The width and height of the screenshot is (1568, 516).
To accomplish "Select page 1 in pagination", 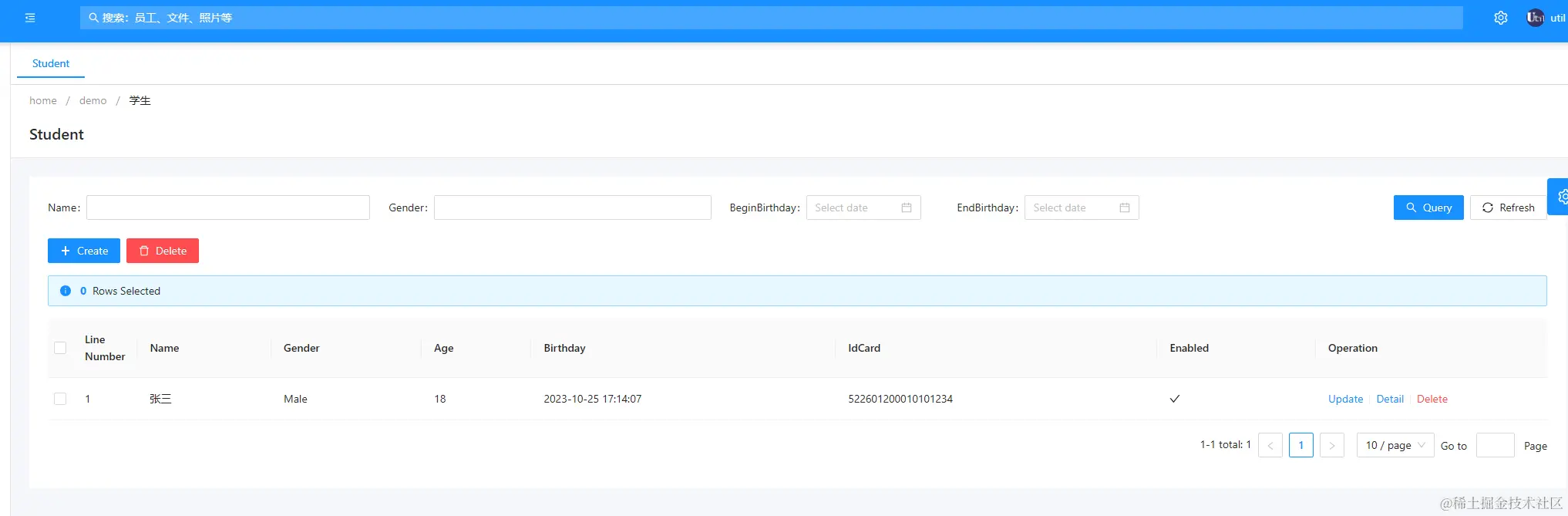I will 1301,445.
